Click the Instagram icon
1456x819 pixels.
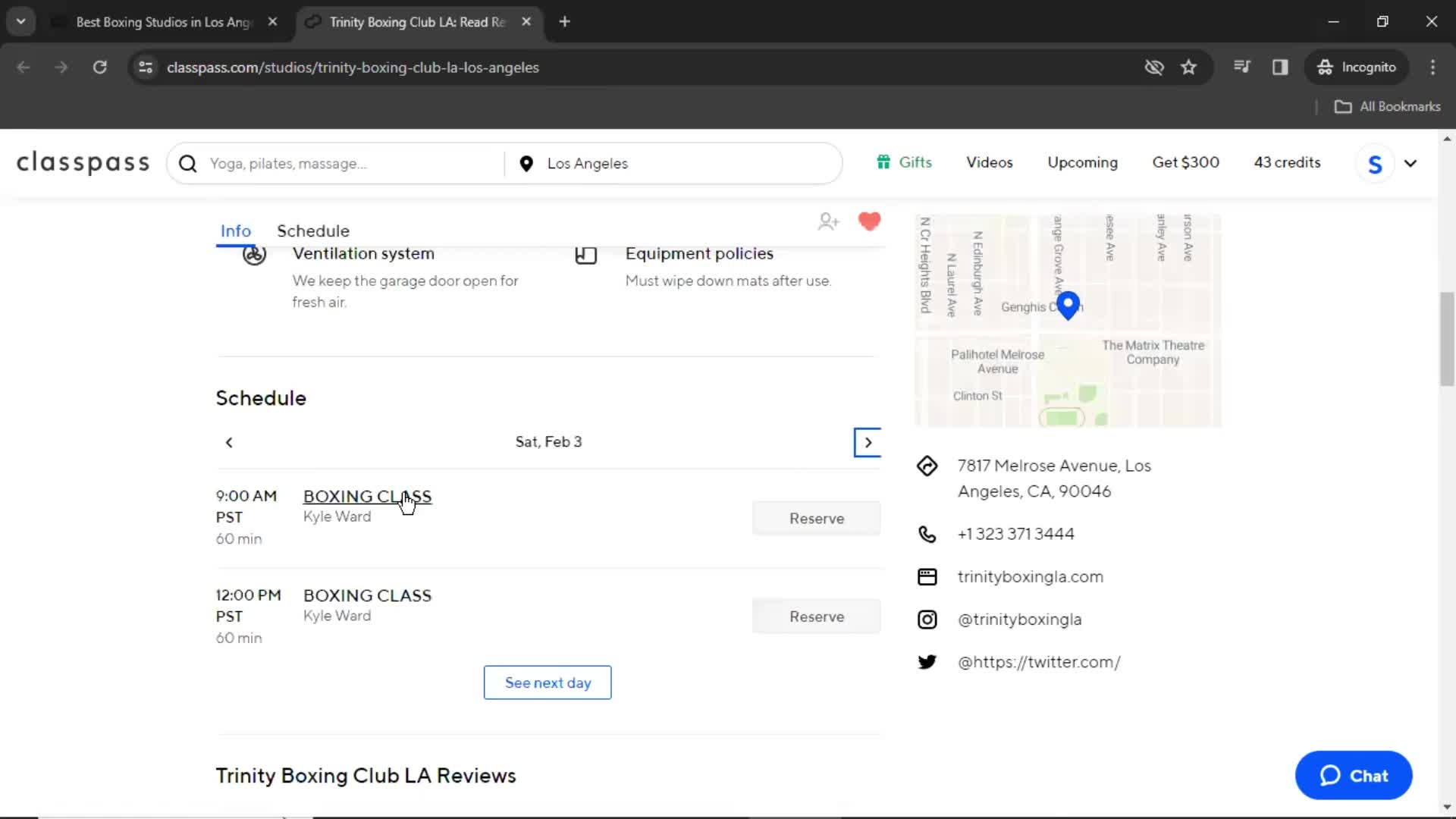tap(927, 618)
